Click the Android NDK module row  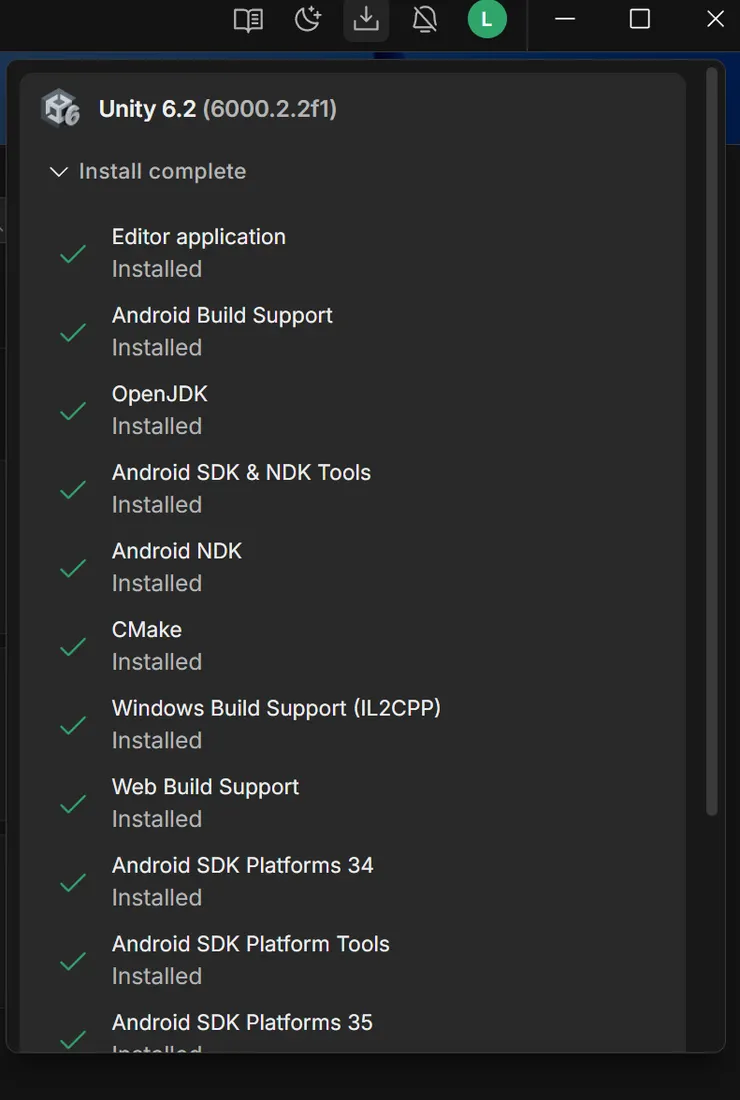coord(177,552)
